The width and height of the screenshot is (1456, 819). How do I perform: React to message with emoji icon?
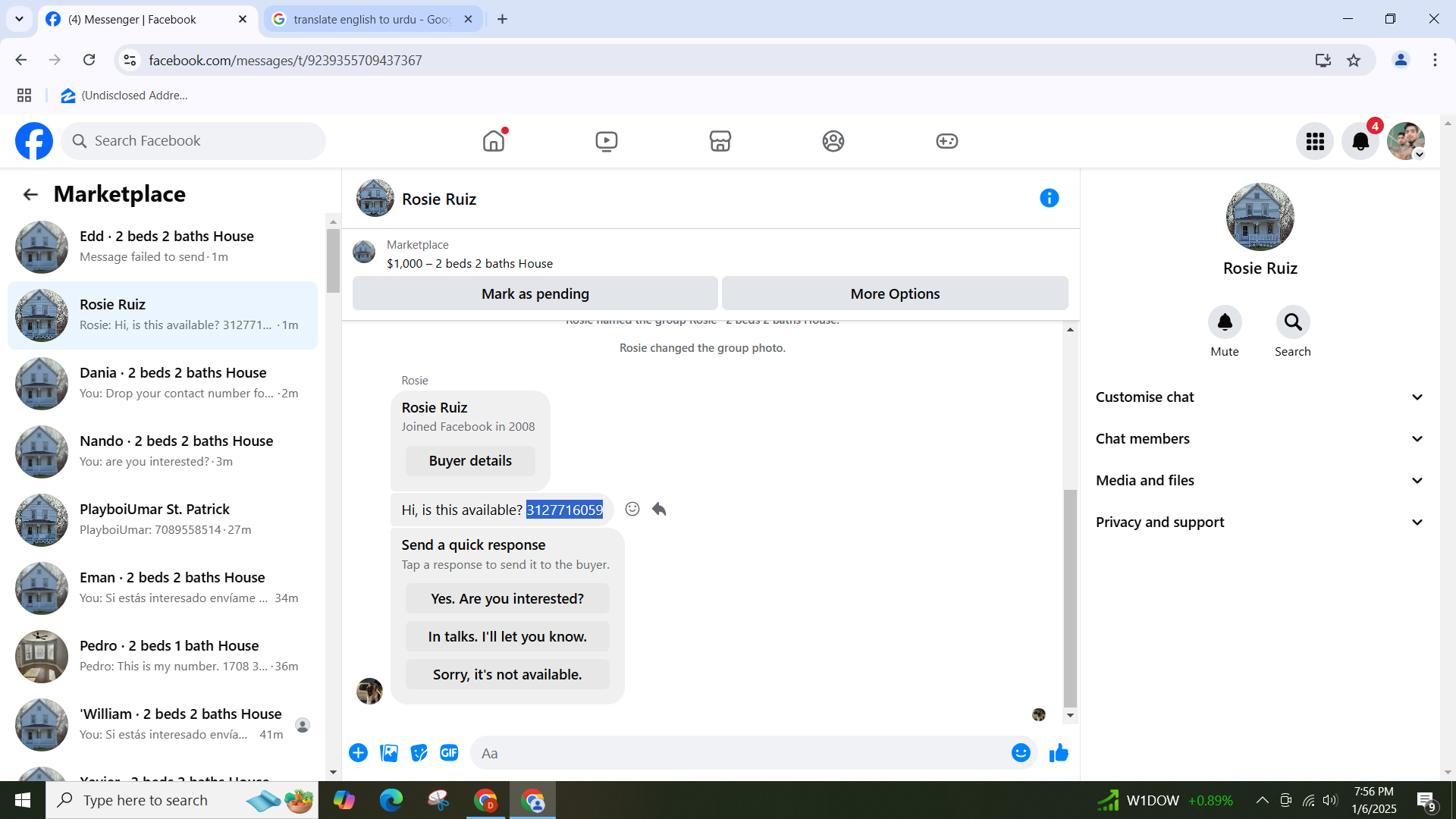tap(632, 509)
